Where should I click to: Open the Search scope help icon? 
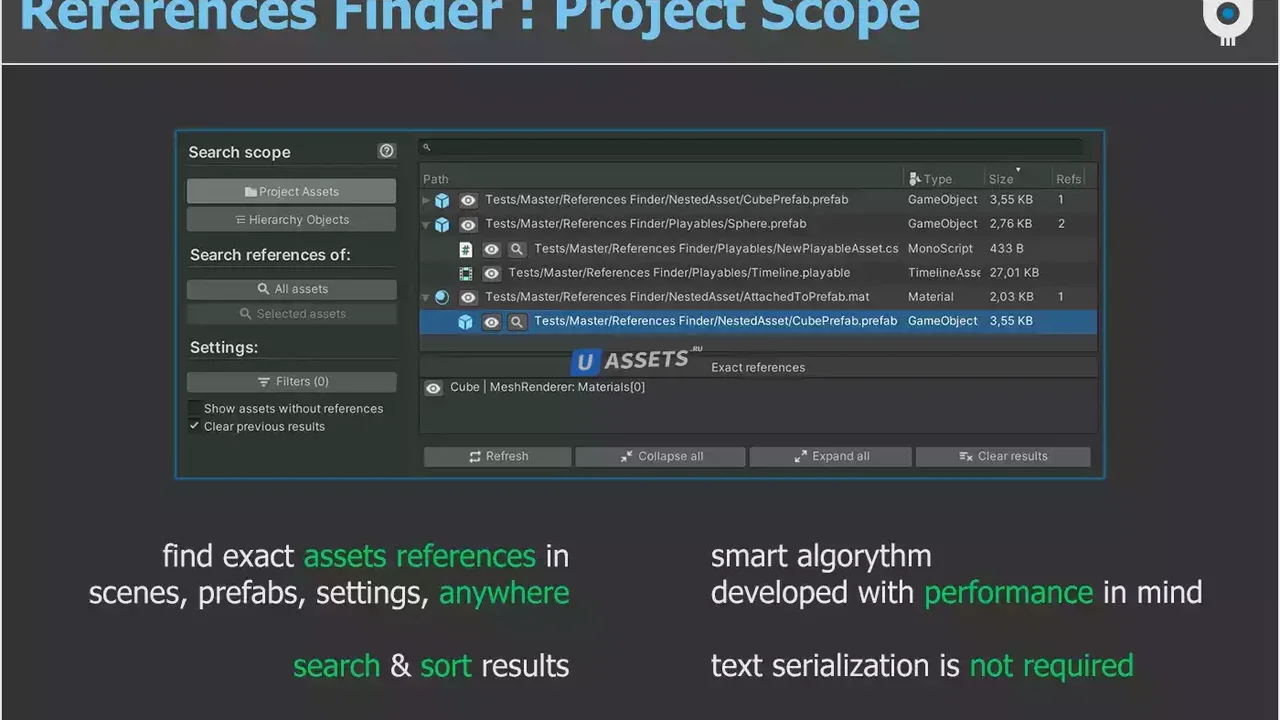[387, 151]
